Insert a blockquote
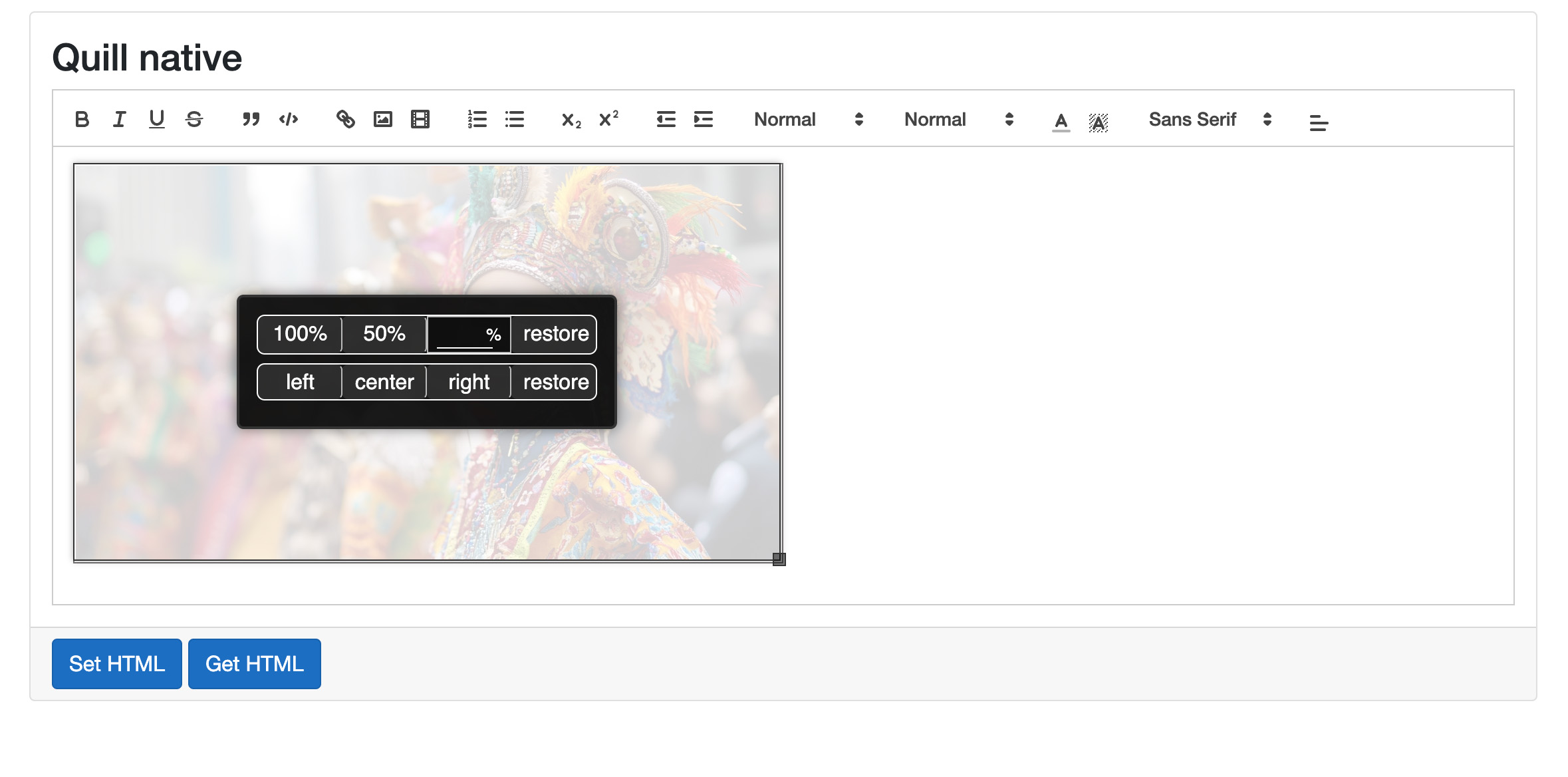Screen dimensions: 1568x777 click(x=251, y=119)
